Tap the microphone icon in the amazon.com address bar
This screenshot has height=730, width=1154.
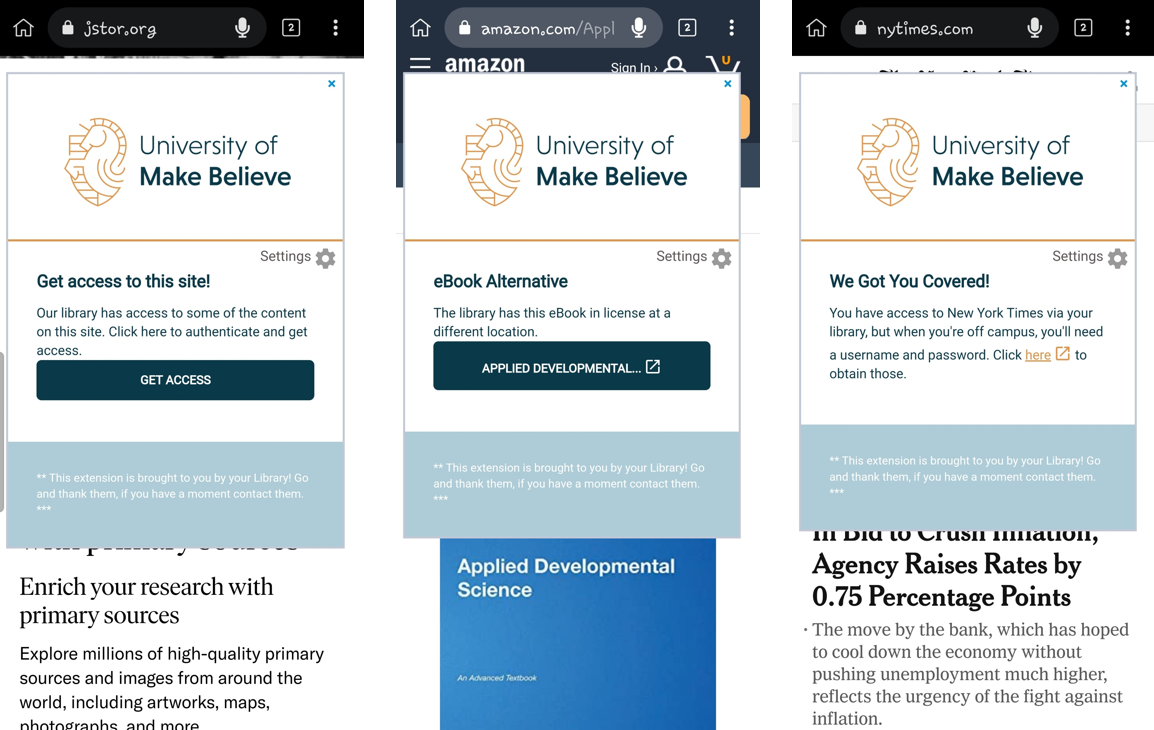(x=639, y=28)
